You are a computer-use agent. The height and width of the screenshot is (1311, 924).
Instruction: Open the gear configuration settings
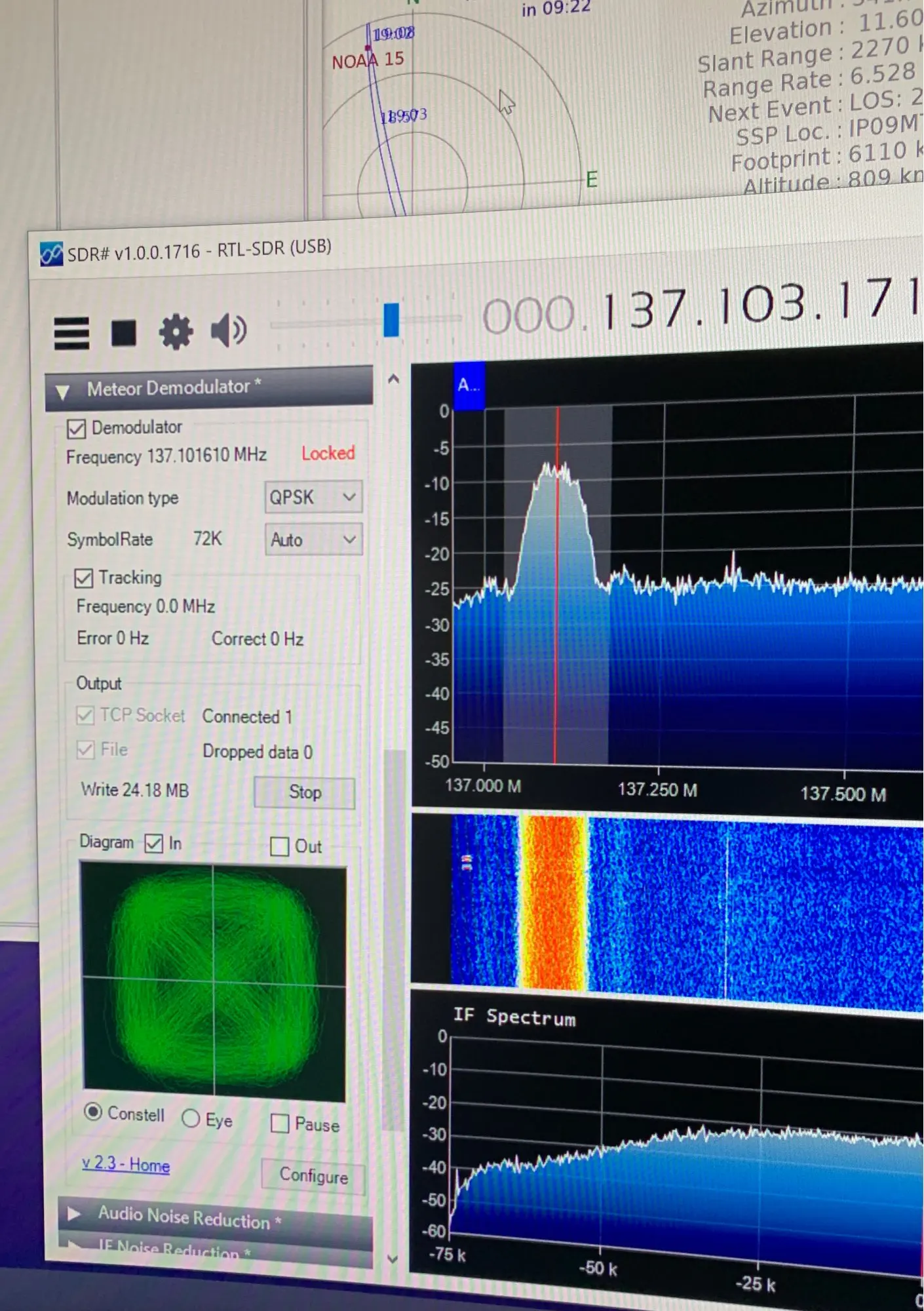[176, 332]
